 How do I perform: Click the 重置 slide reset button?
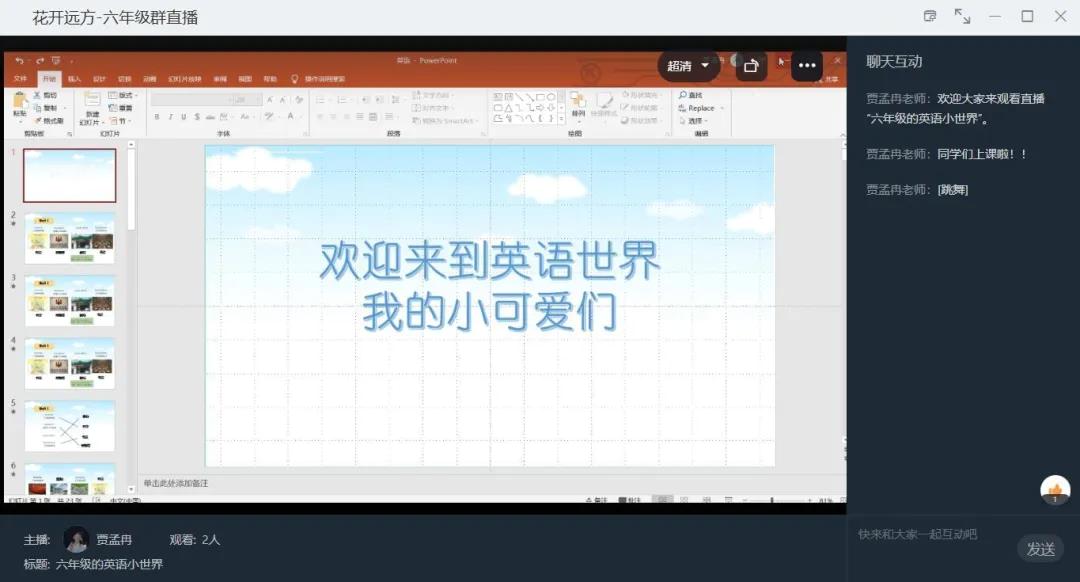(121, 108)
